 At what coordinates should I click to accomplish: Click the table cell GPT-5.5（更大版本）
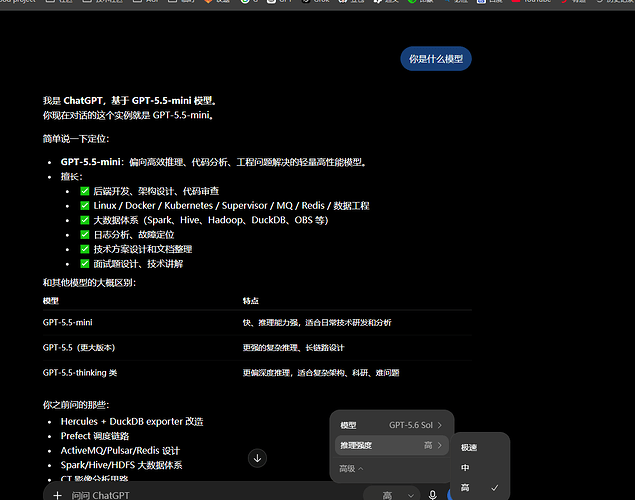(x=79, y=348)
